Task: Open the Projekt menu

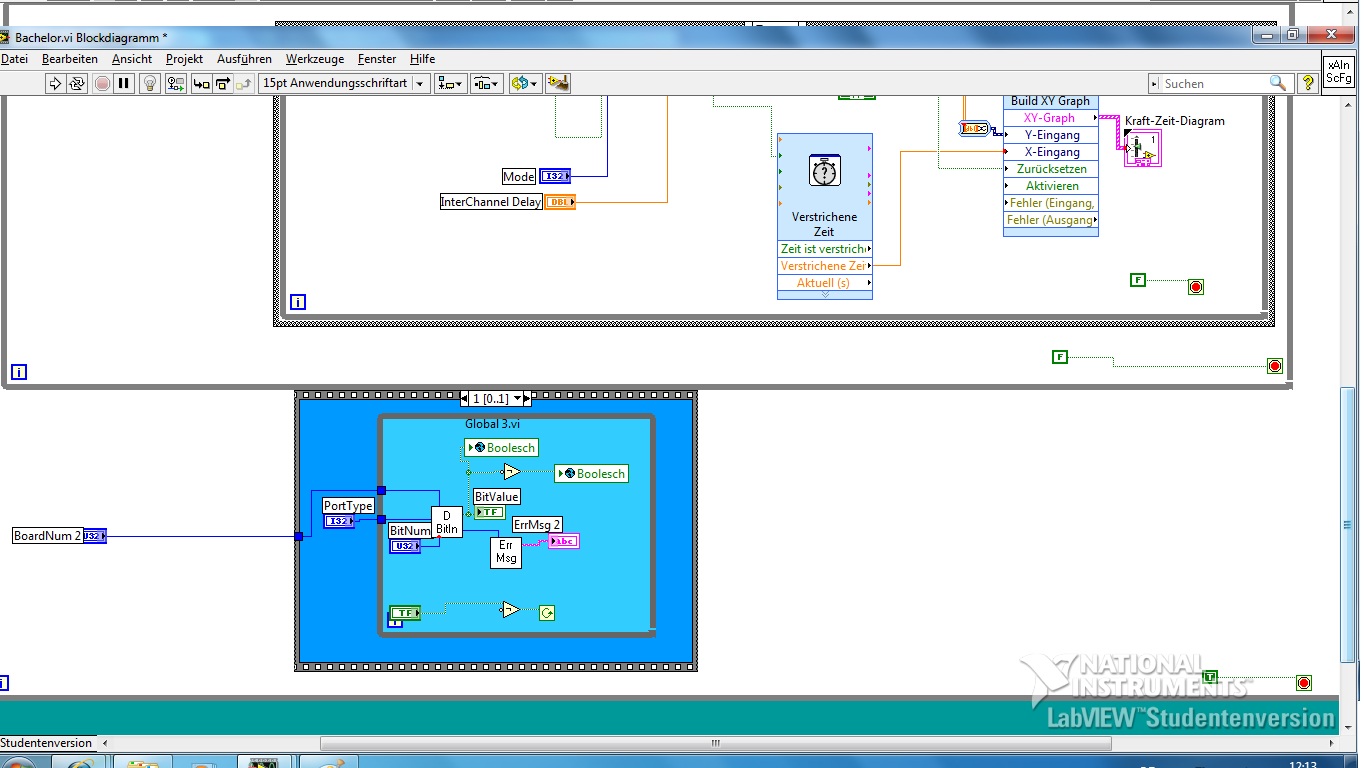Action: [185, 59]
